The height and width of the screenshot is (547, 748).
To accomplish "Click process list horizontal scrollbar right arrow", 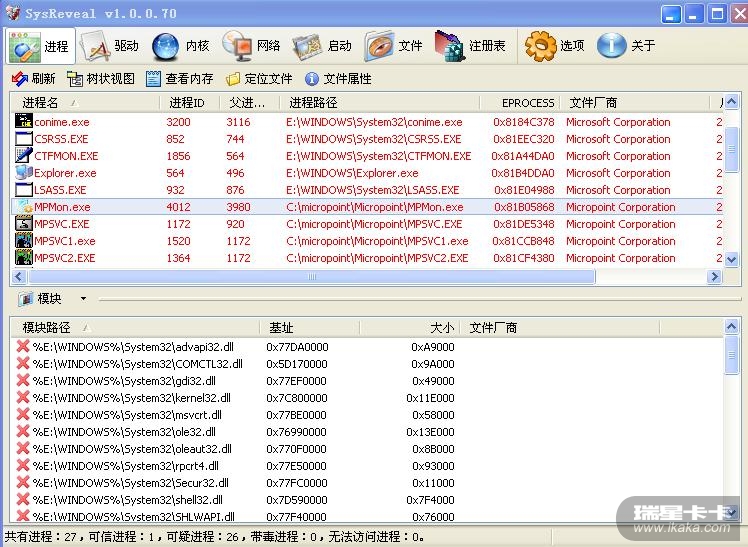I will pos(714,277).
